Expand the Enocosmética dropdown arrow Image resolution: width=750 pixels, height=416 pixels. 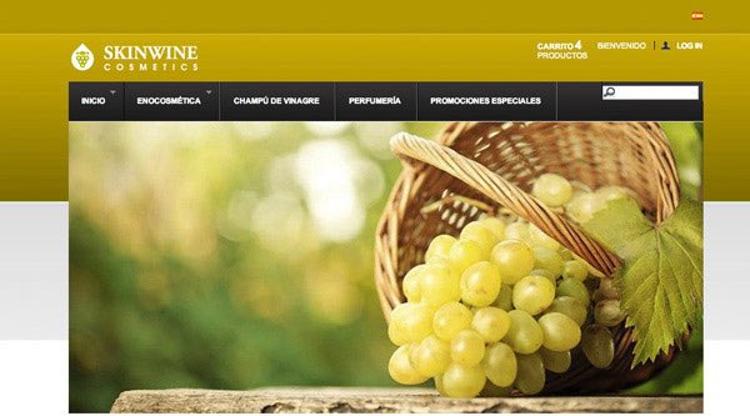(209, 91)
